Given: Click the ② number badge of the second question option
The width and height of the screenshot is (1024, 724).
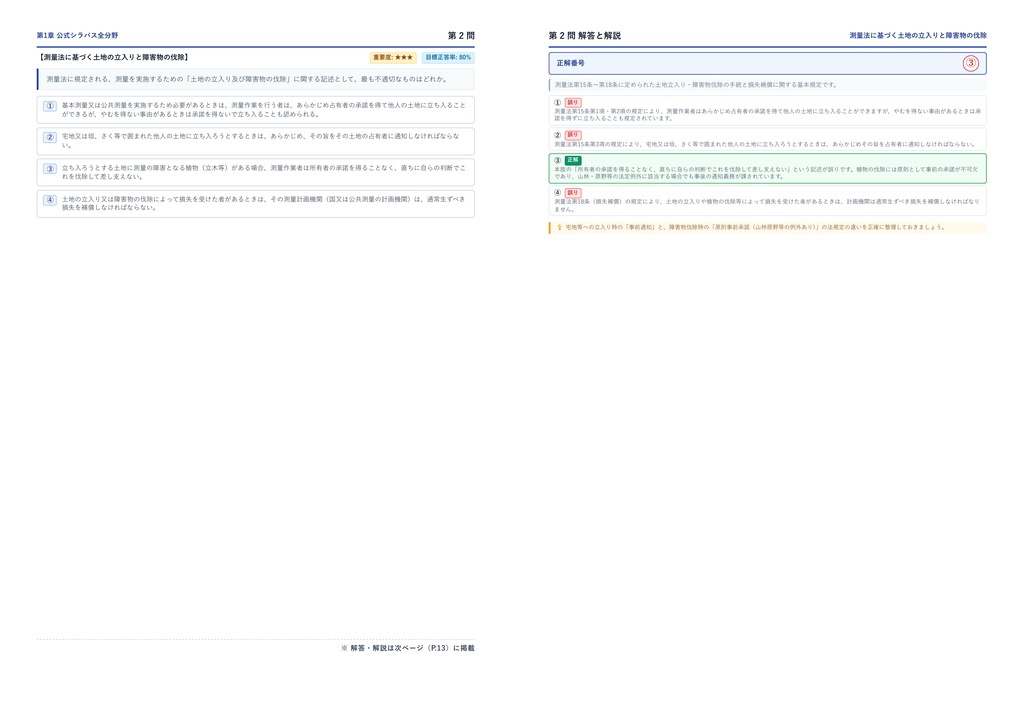Looking at the screenshot, I should [50, 137].
